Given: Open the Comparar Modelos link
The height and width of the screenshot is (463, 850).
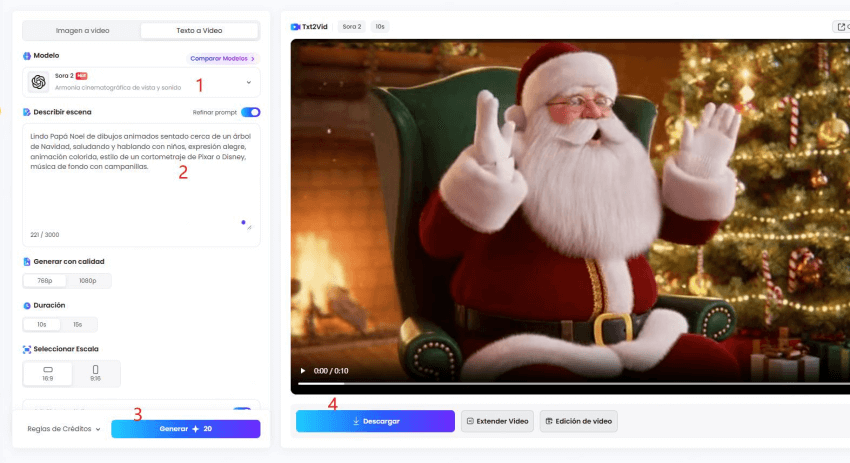Looking at the screenshot, I should pyautogui.click(x=222, y=59).
